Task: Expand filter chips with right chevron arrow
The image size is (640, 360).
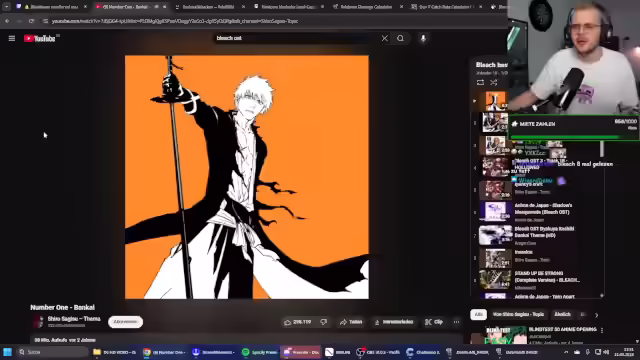Action: pos(596,315)
